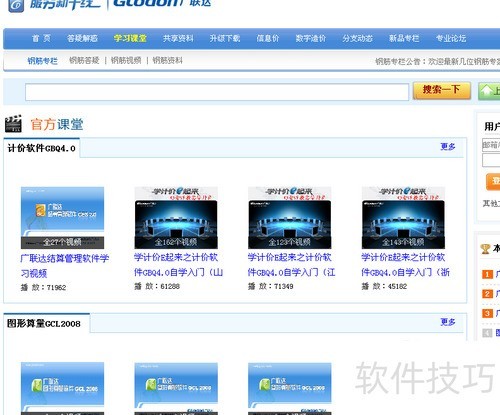
Task: Click the green home arrow button icon
Action: (x=489, y=91)
